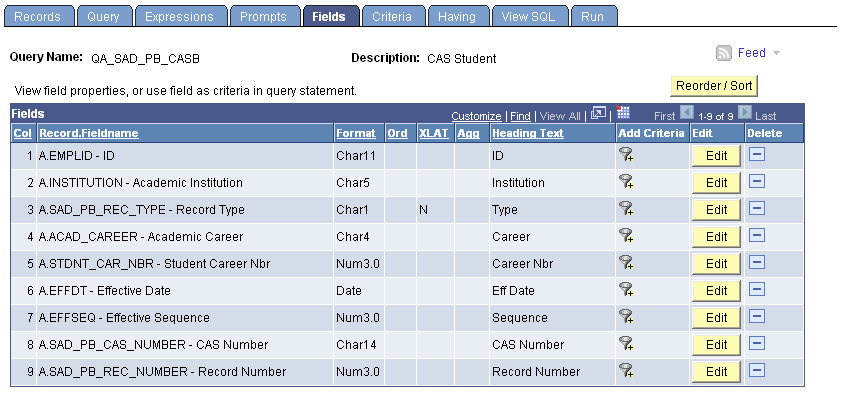Sort by Col column header
Image resolution: width=844 pixels, height=396 pixels.
(23, 133)
